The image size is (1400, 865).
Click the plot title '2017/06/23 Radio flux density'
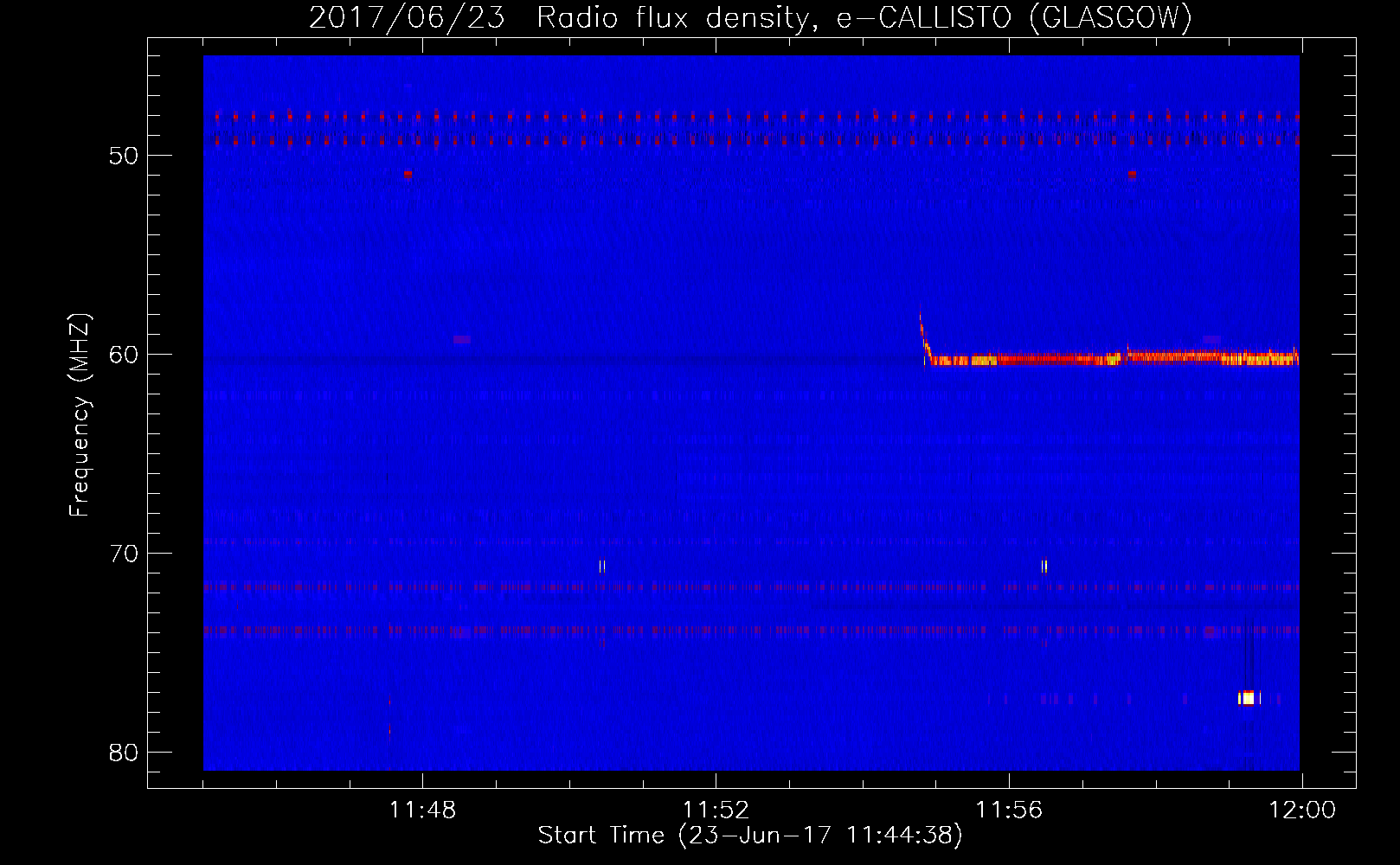tap(751, 18)
